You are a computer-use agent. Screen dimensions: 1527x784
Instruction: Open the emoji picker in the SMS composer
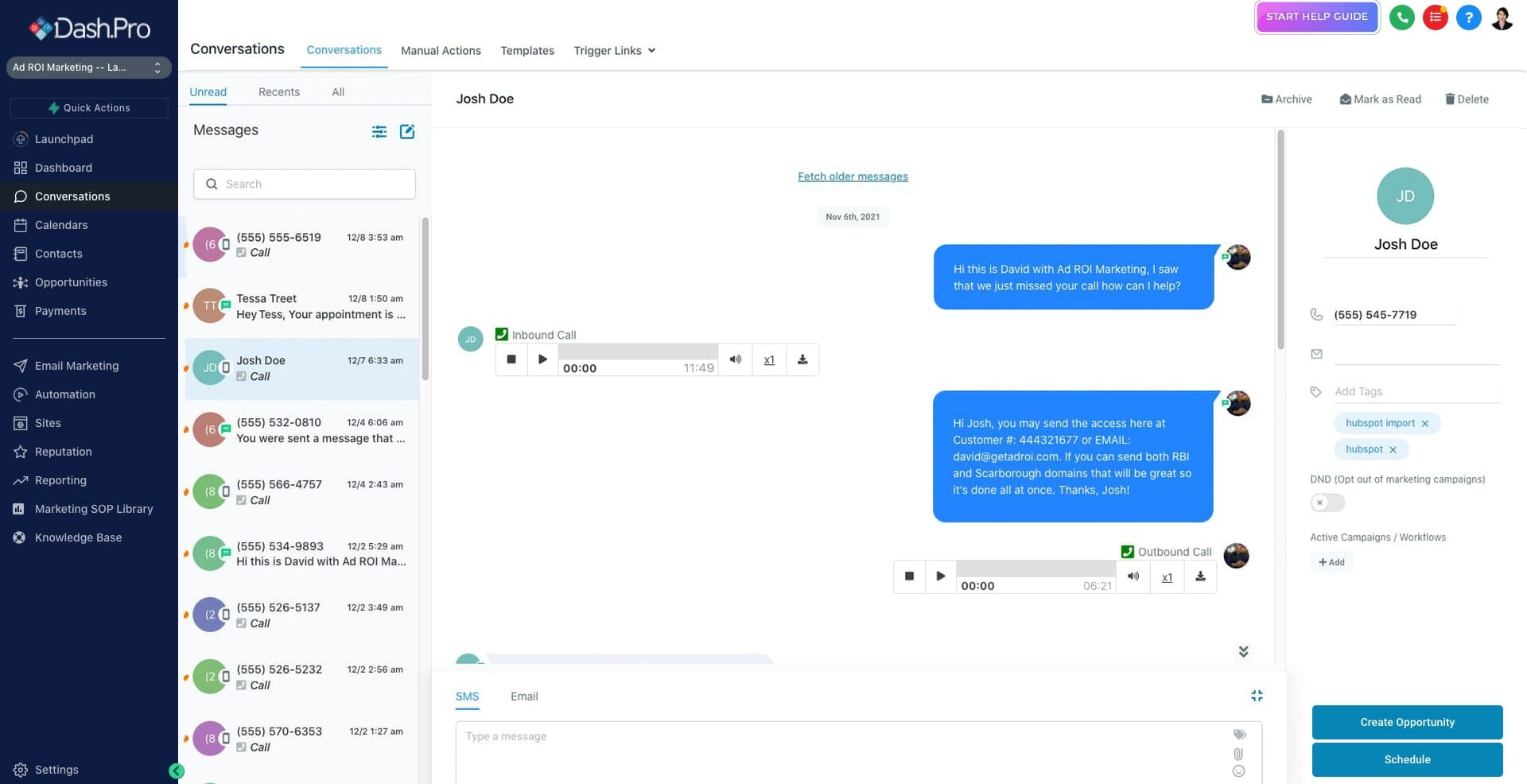(x=1238, y=770)
